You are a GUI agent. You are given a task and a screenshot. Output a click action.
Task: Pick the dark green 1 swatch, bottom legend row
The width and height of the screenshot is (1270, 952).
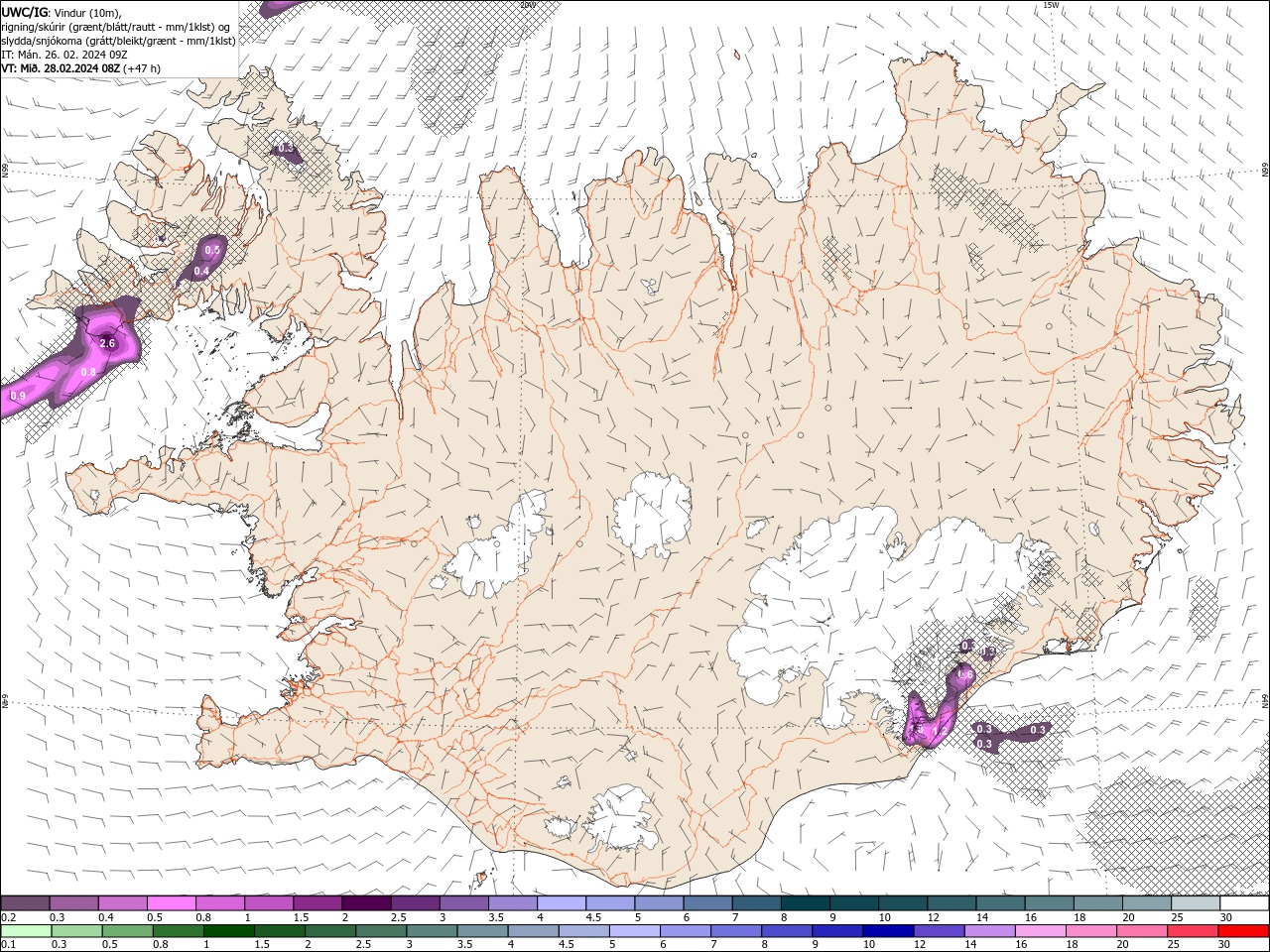coord(228,931)
